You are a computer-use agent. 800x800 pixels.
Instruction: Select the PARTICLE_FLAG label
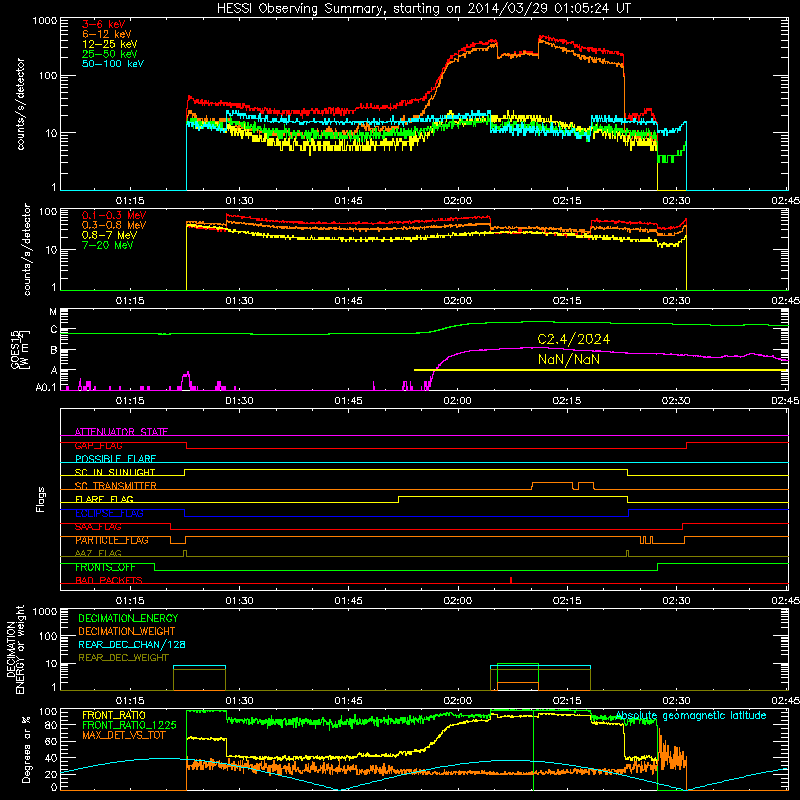tap(112, 540)
